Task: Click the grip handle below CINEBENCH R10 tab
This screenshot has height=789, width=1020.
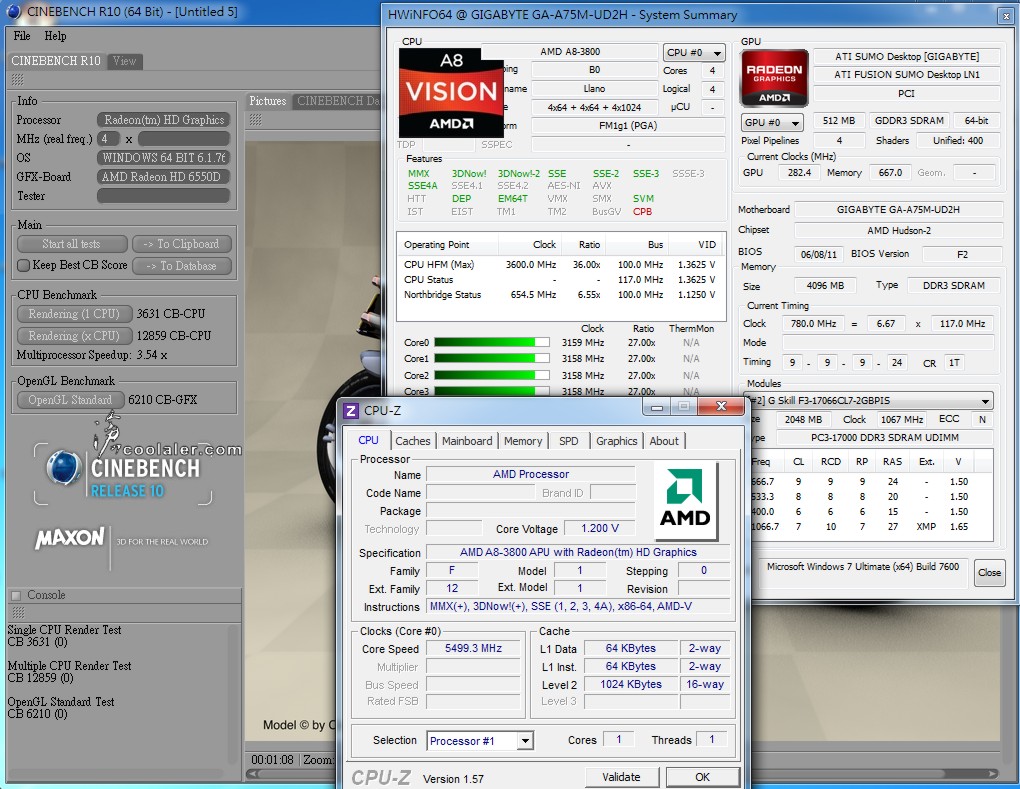Action: coord(18,79)
